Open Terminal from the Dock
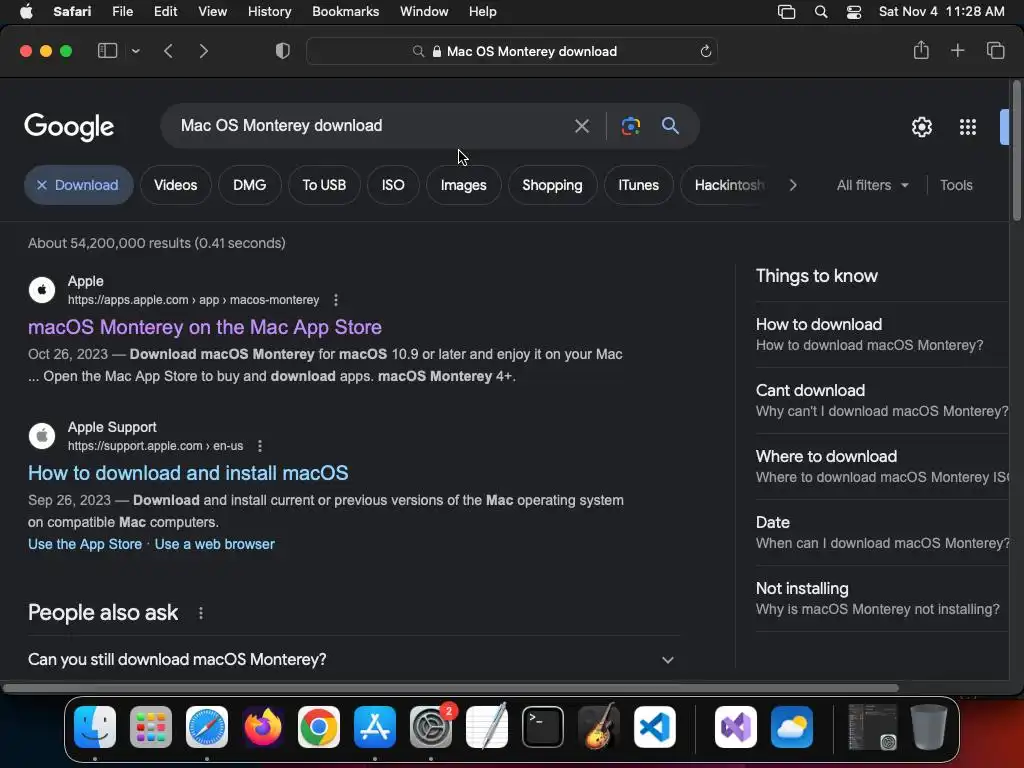 (543, 727)
